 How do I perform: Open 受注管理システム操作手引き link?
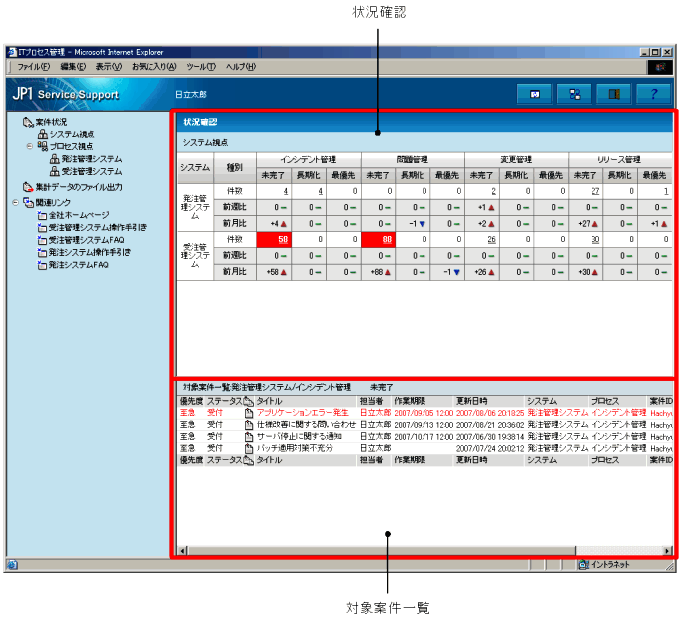point(98,228)
